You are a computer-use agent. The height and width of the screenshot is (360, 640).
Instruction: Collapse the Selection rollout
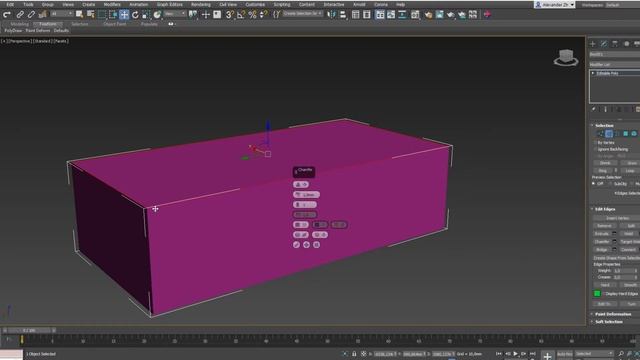click(604, 125)
